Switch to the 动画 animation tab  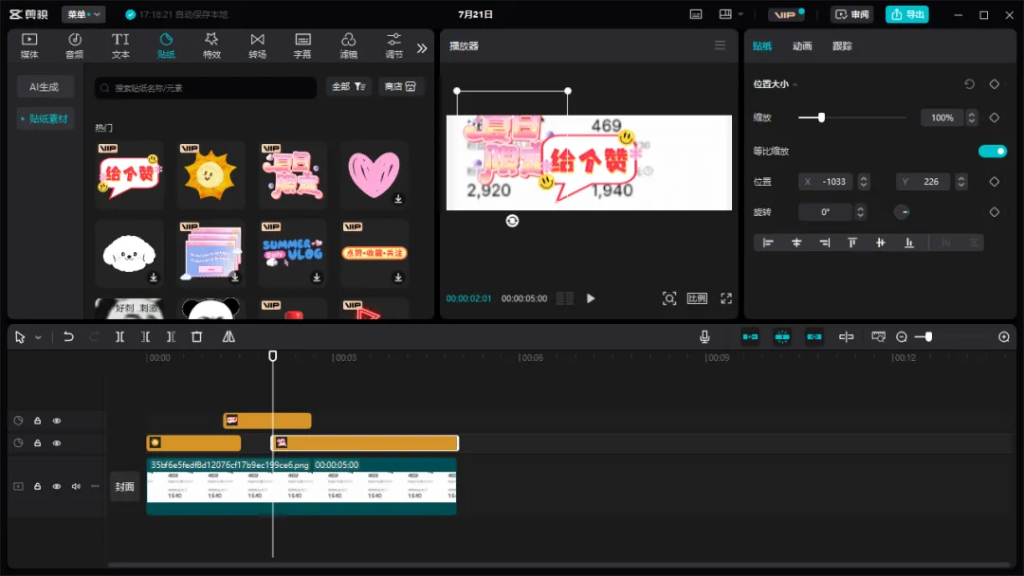click(802, 46)
